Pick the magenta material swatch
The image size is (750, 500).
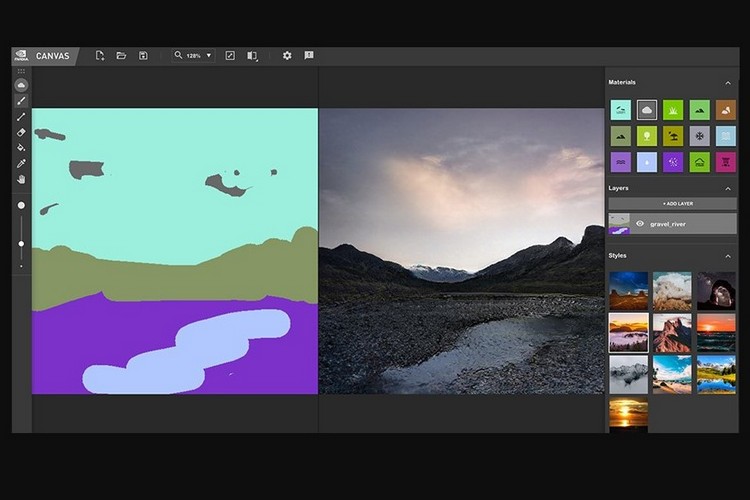point(726,162)
